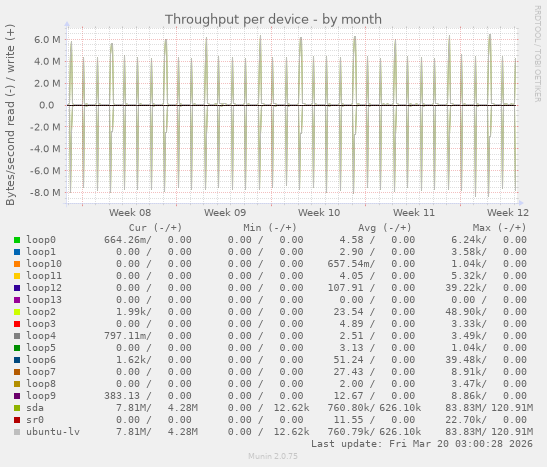The image size is (547, 467).
Task: Click the red loop3 legend swatch
Action: pyautogui.click(x=17, y=324)
